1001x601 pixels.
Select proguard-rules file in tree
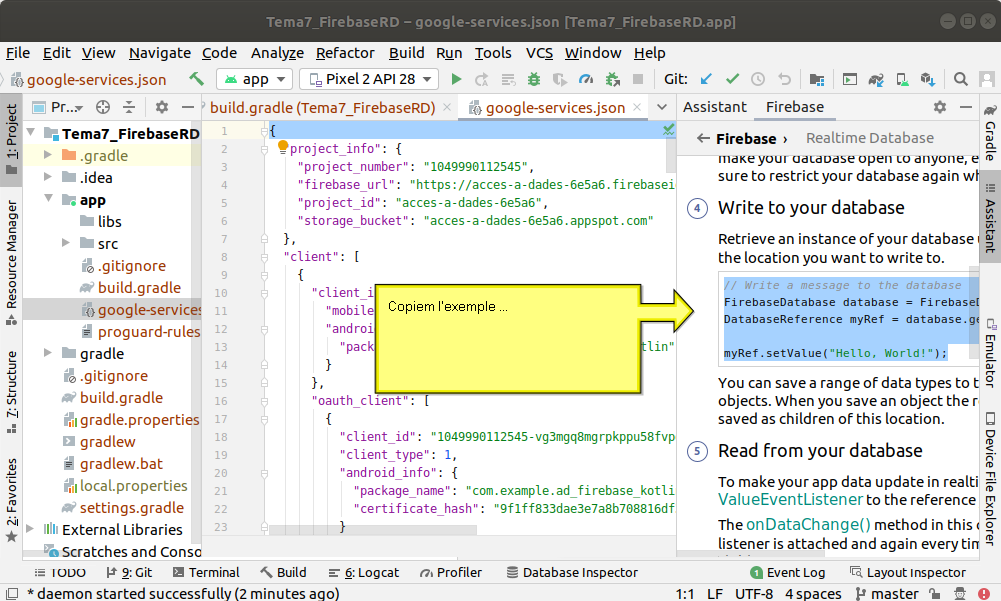(x=141, y=331)
